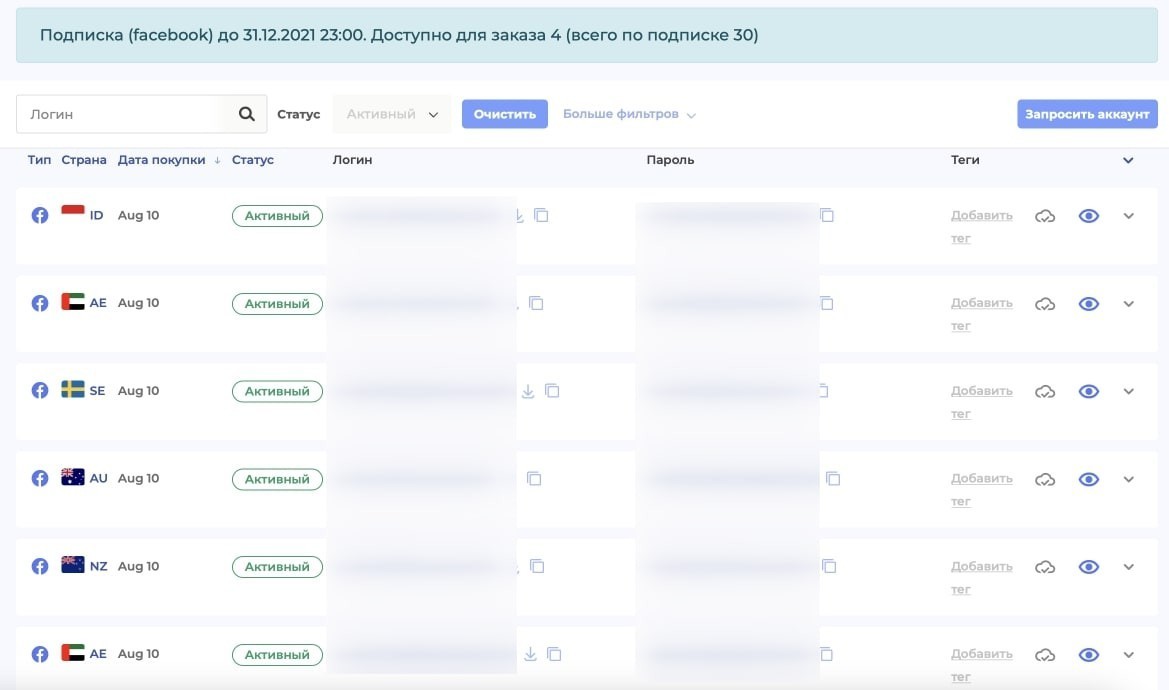1169x690 pixels.
Task: Click the Активный badge in ID row
Action: click(x=277, y=216)
